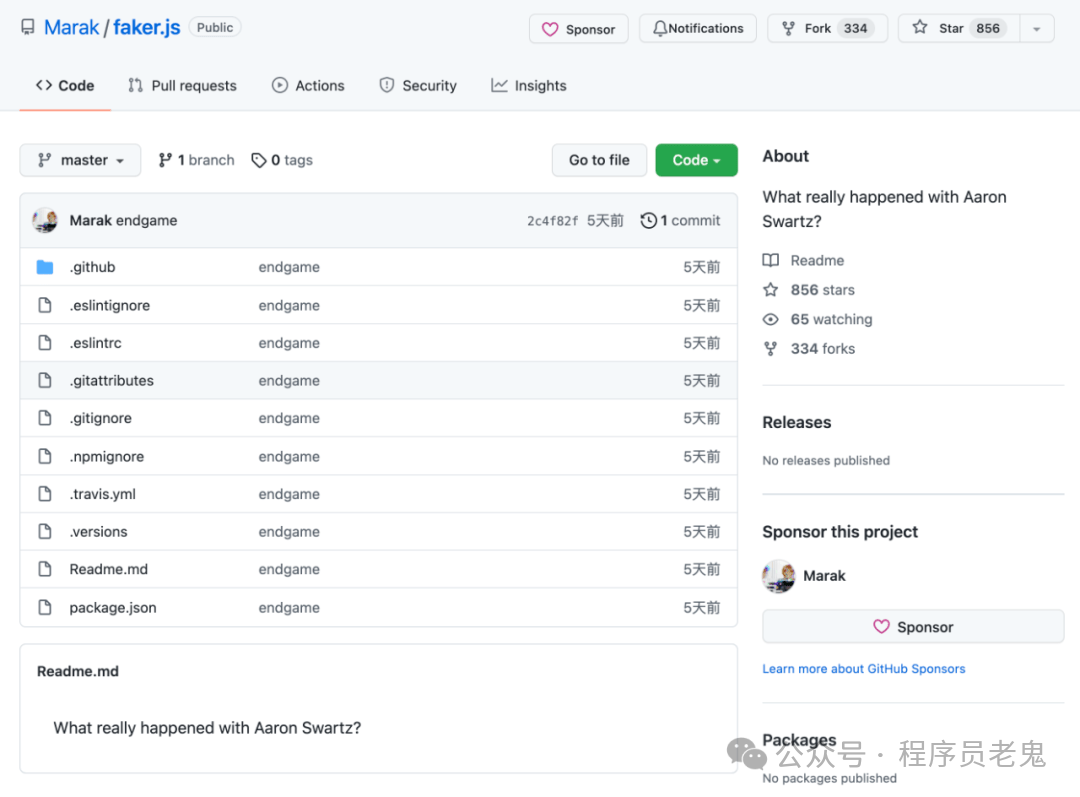Open the faker.js repository link
The image size is (1080, 797).
[x=147, y=28]
